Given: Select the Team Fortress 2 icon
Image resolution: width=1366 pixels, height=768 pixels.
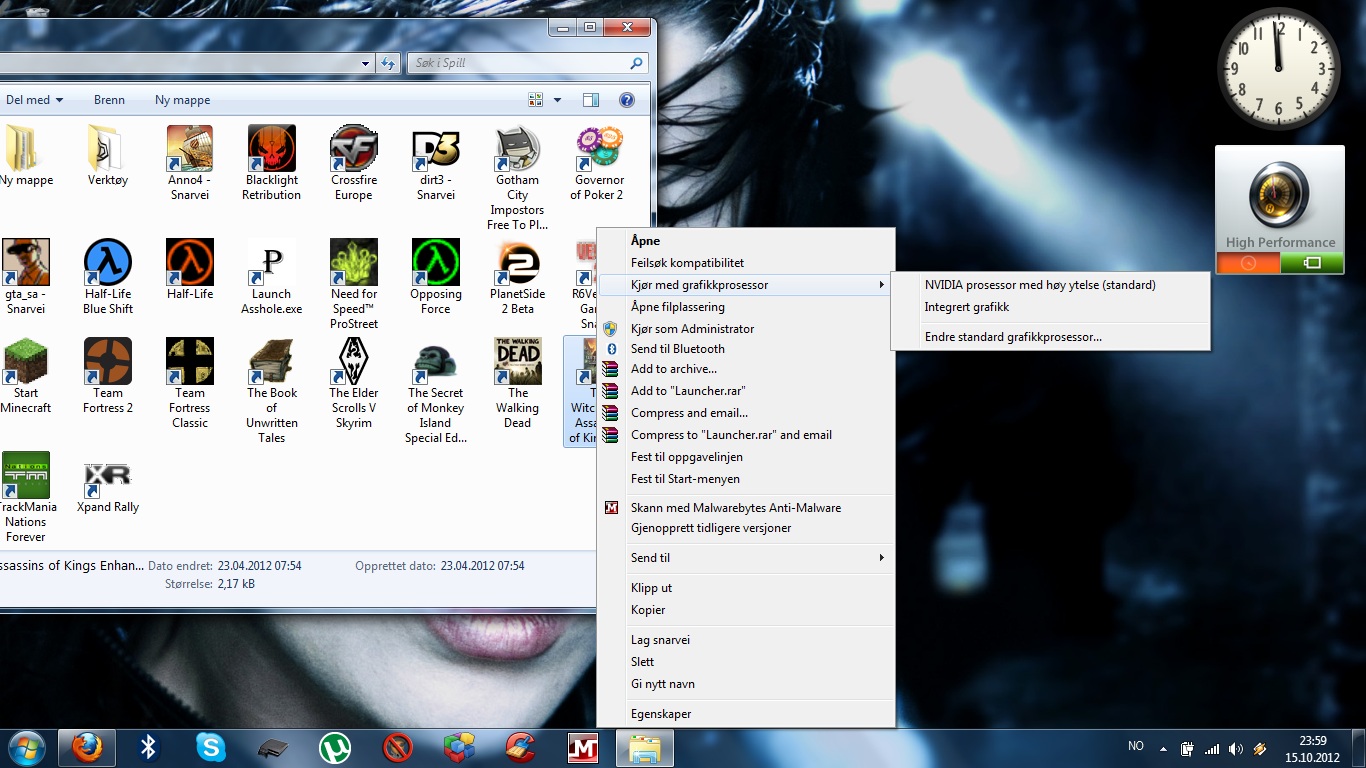Looking at the screenshot, I should pos(107,361).
